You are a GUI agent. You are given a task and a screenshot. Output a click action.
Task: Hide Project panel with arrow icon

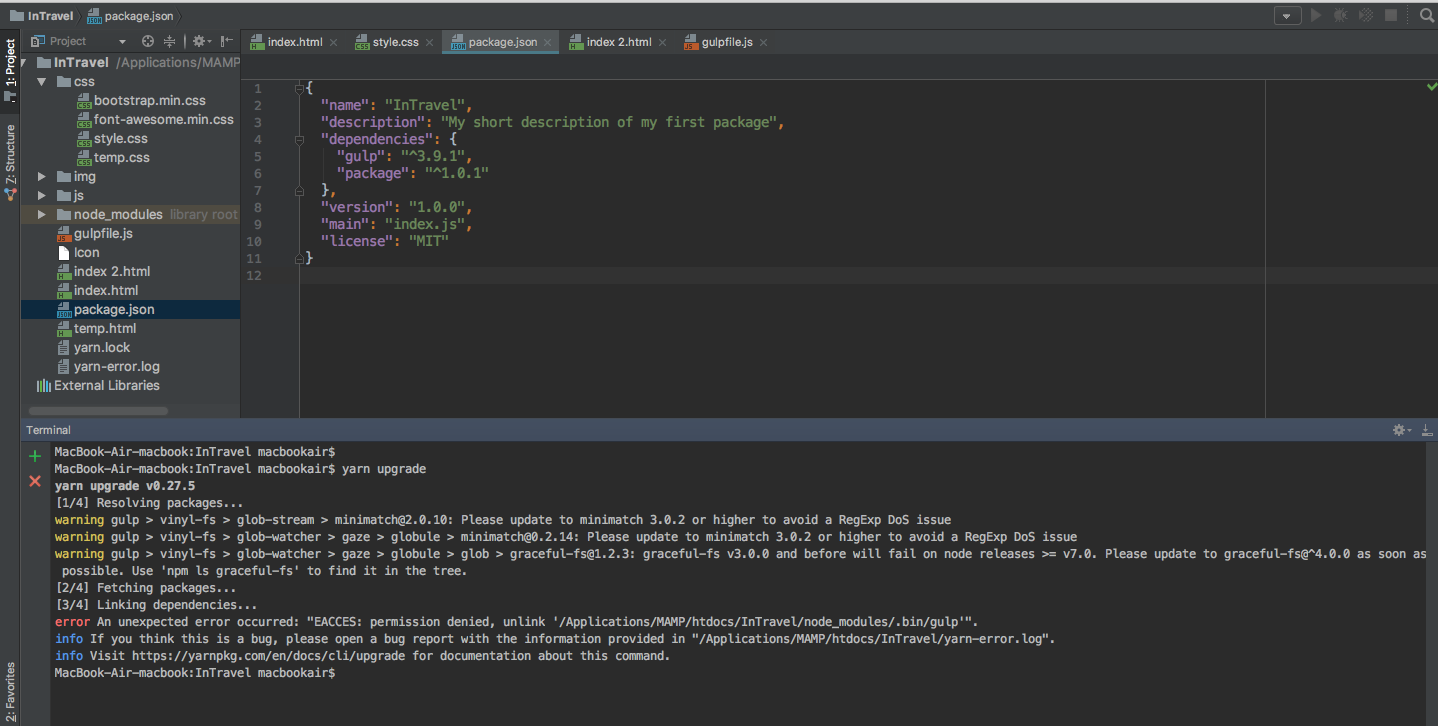[228, 41]
